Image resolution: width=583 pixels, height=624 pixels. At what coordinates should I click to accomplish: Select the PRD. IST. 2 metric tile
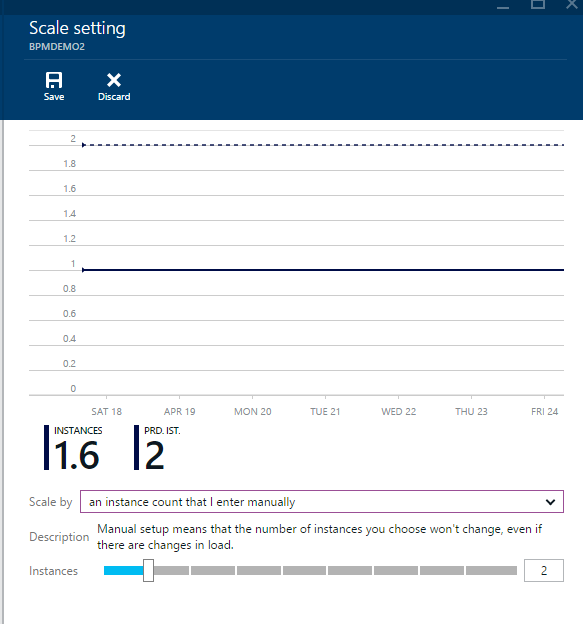(158, 448)
